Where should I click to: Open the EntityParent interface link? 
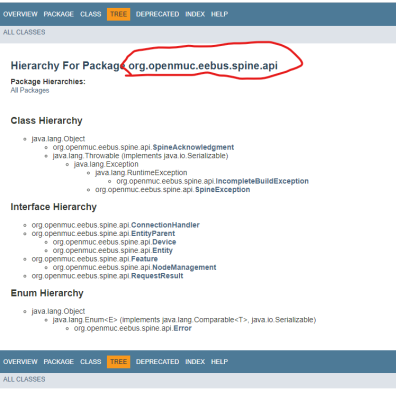[153, 233]
